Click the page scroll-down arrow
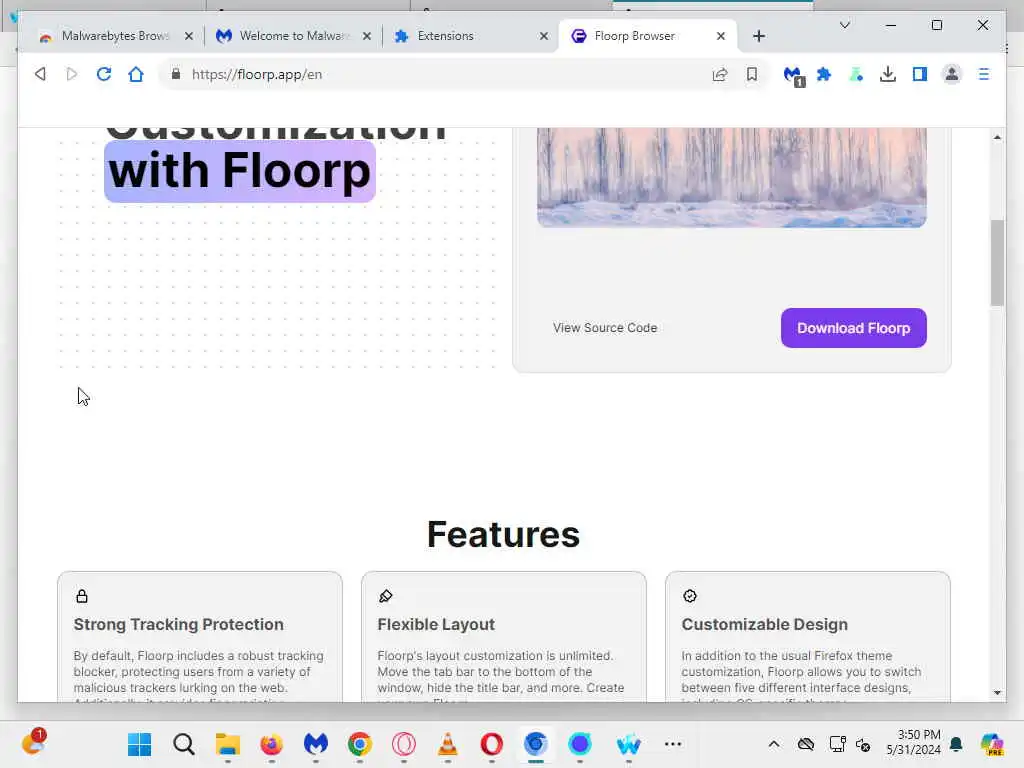The width and height of the screenshot is (1024, 768). (997, 692)
